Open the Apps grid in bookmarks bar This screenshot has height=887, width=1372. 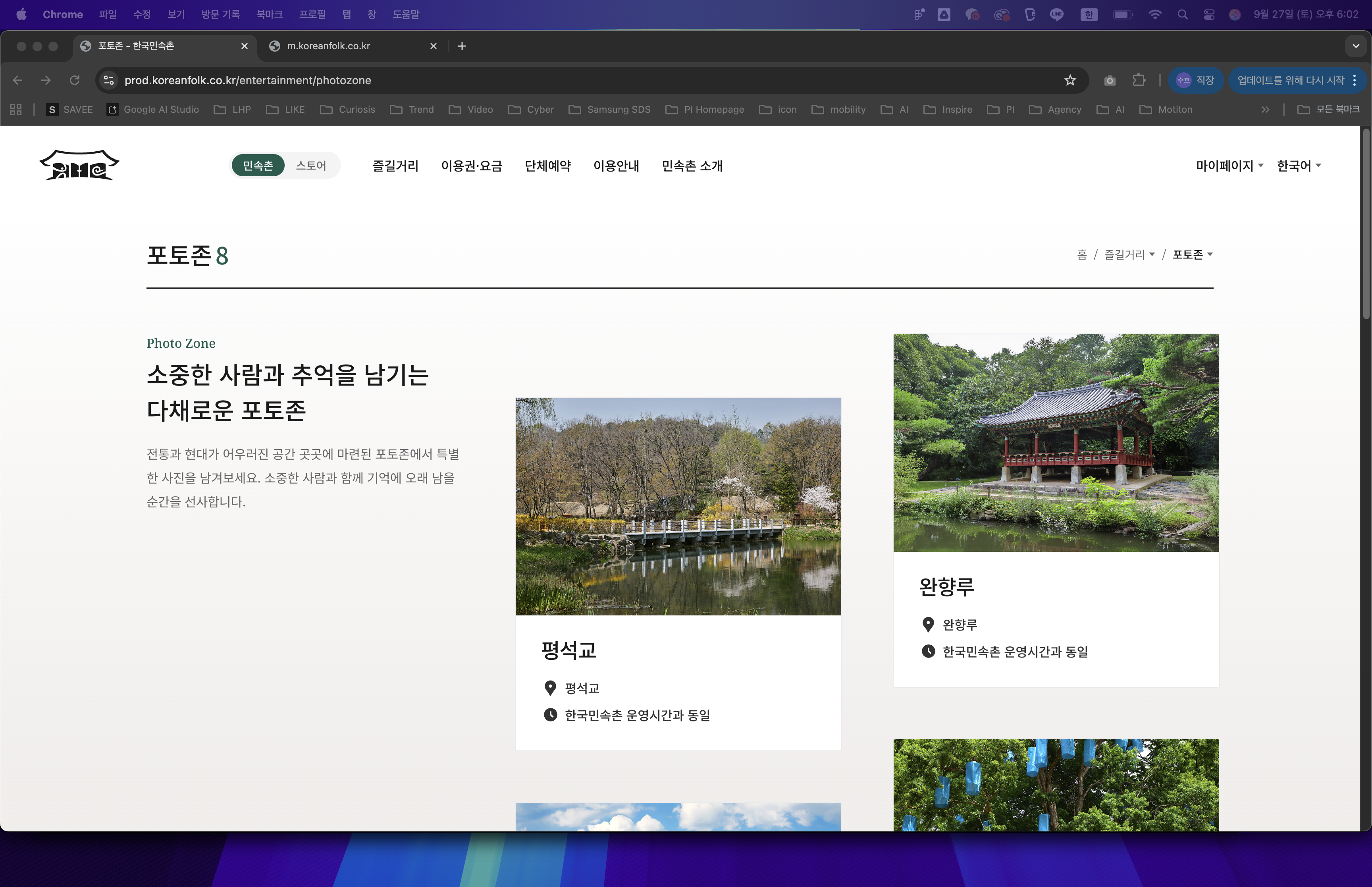16,110
